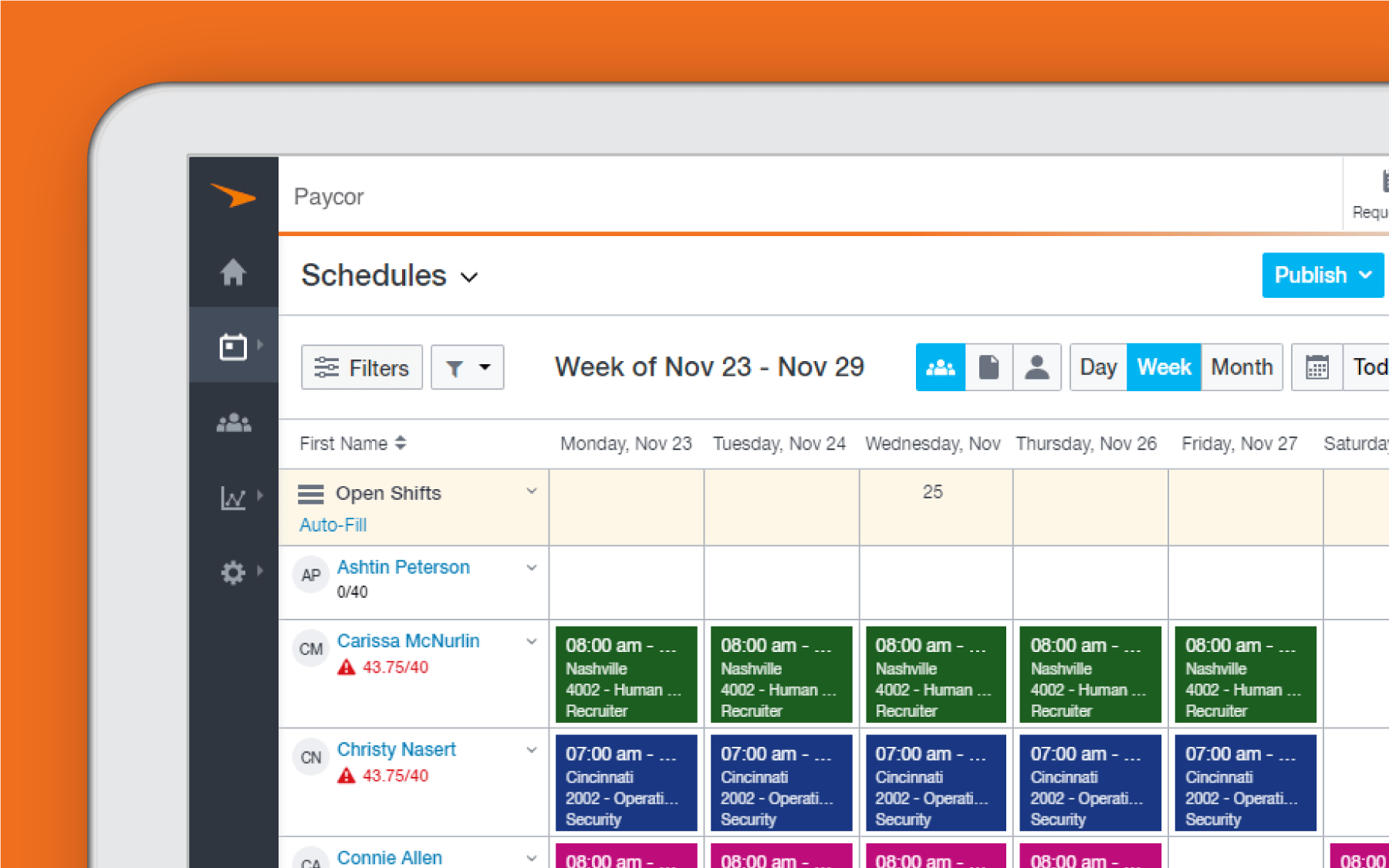The image size is (1389, 868).
Task: Select the Monday, Nov 23 column header
Action: click(x=626, y=444)
